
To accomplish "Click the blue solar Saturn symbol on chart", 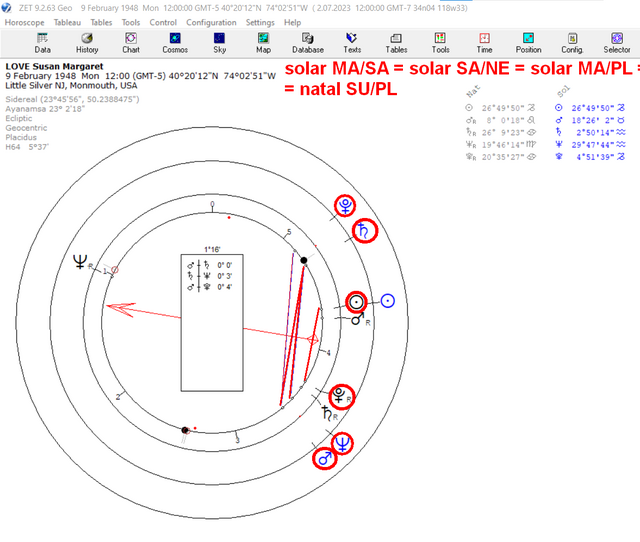I will point(364,231).
